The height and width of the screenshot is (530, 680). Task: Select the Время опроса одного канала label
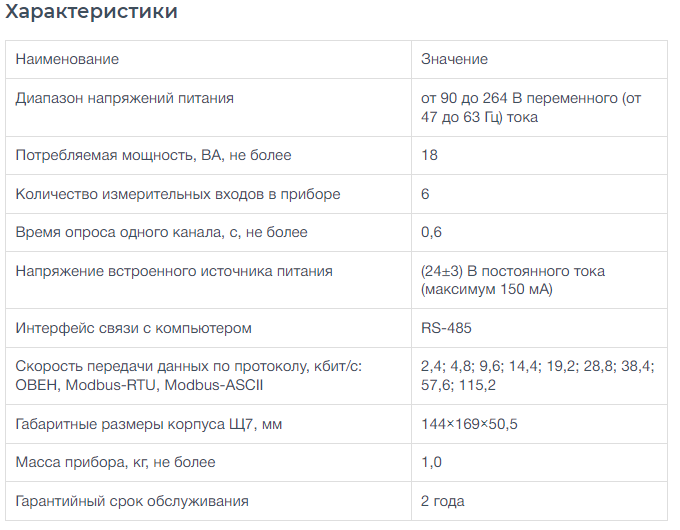click(x=161, y=232)
